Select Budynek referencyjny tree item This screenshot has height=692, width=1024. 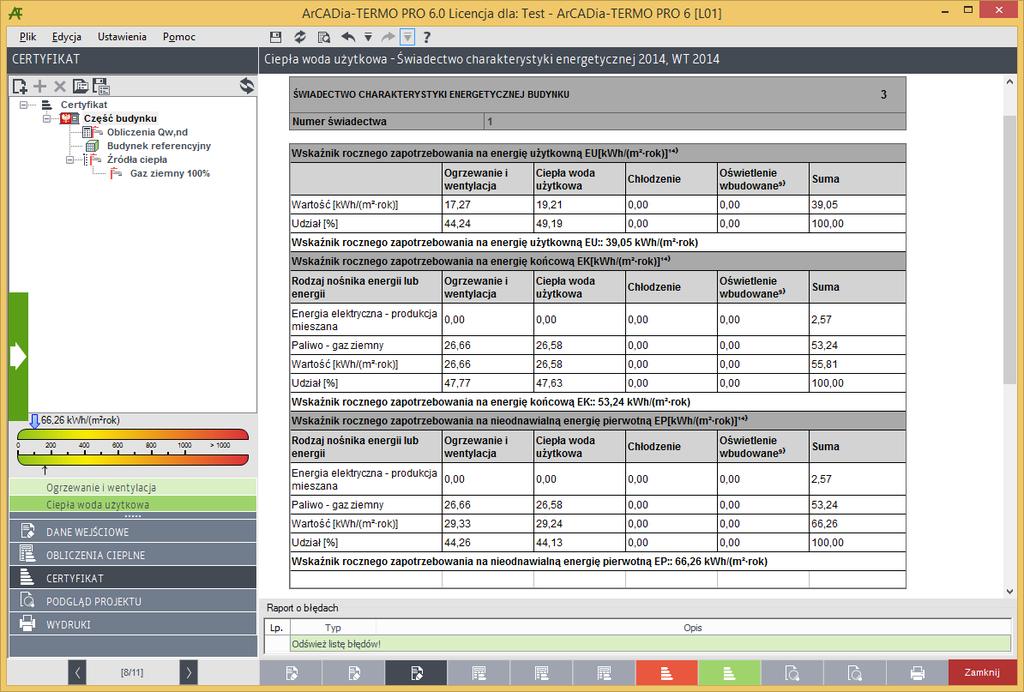pos(159,146)
